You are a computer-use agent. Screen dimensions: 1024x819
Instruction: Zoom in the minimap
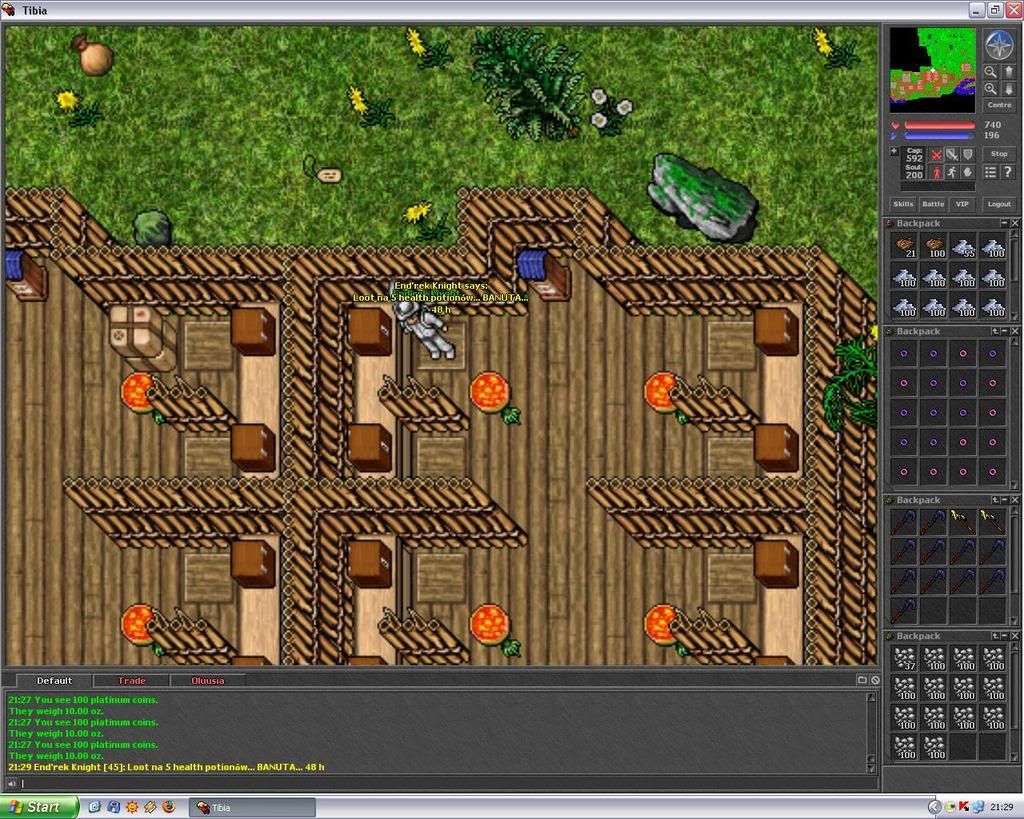[991, 89]
